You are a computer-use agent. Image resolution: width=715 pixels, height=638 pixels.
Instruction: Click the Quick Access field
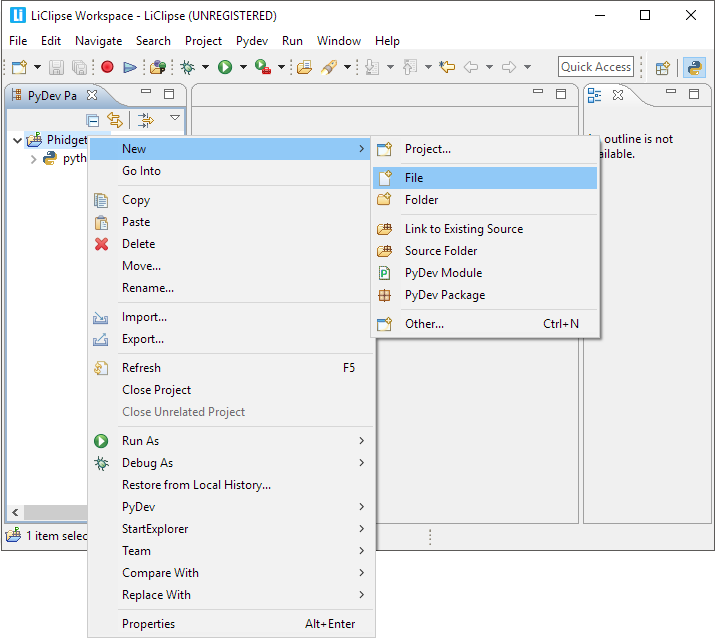point(596,67)
